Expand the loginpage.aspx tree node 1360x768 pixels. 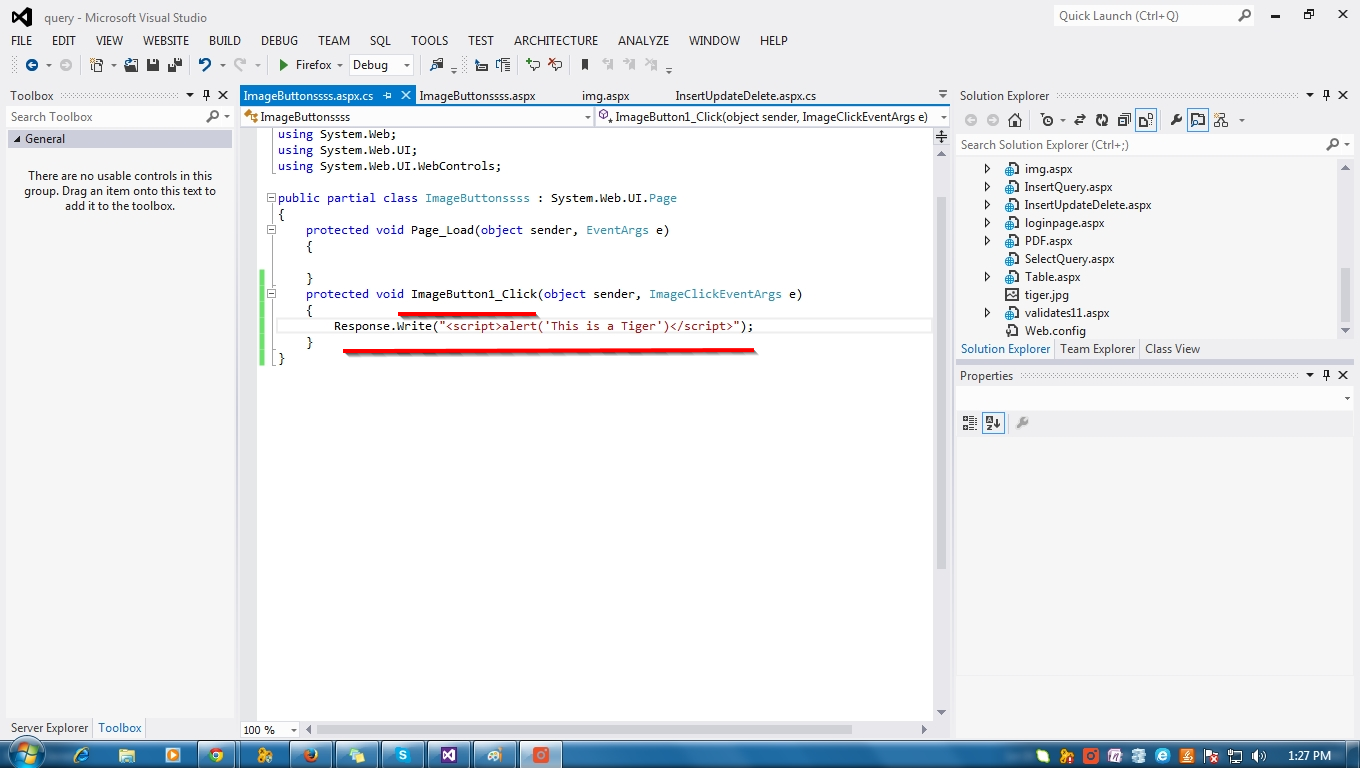987,222
